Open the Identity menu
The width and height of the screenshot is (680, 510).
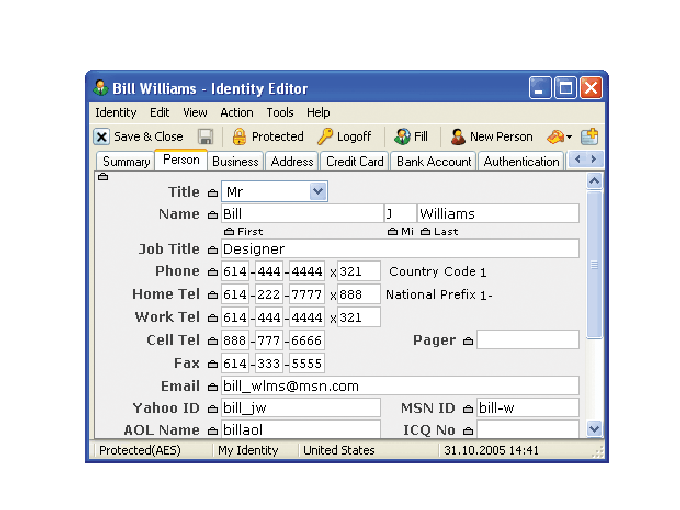coord(115,113)
